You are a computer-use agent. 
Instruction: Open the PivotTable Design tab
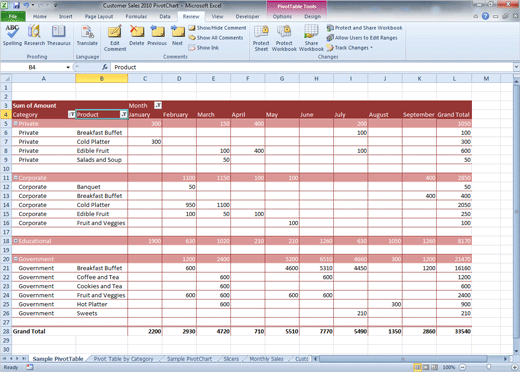pyautogui.click(x=312, y=16)
